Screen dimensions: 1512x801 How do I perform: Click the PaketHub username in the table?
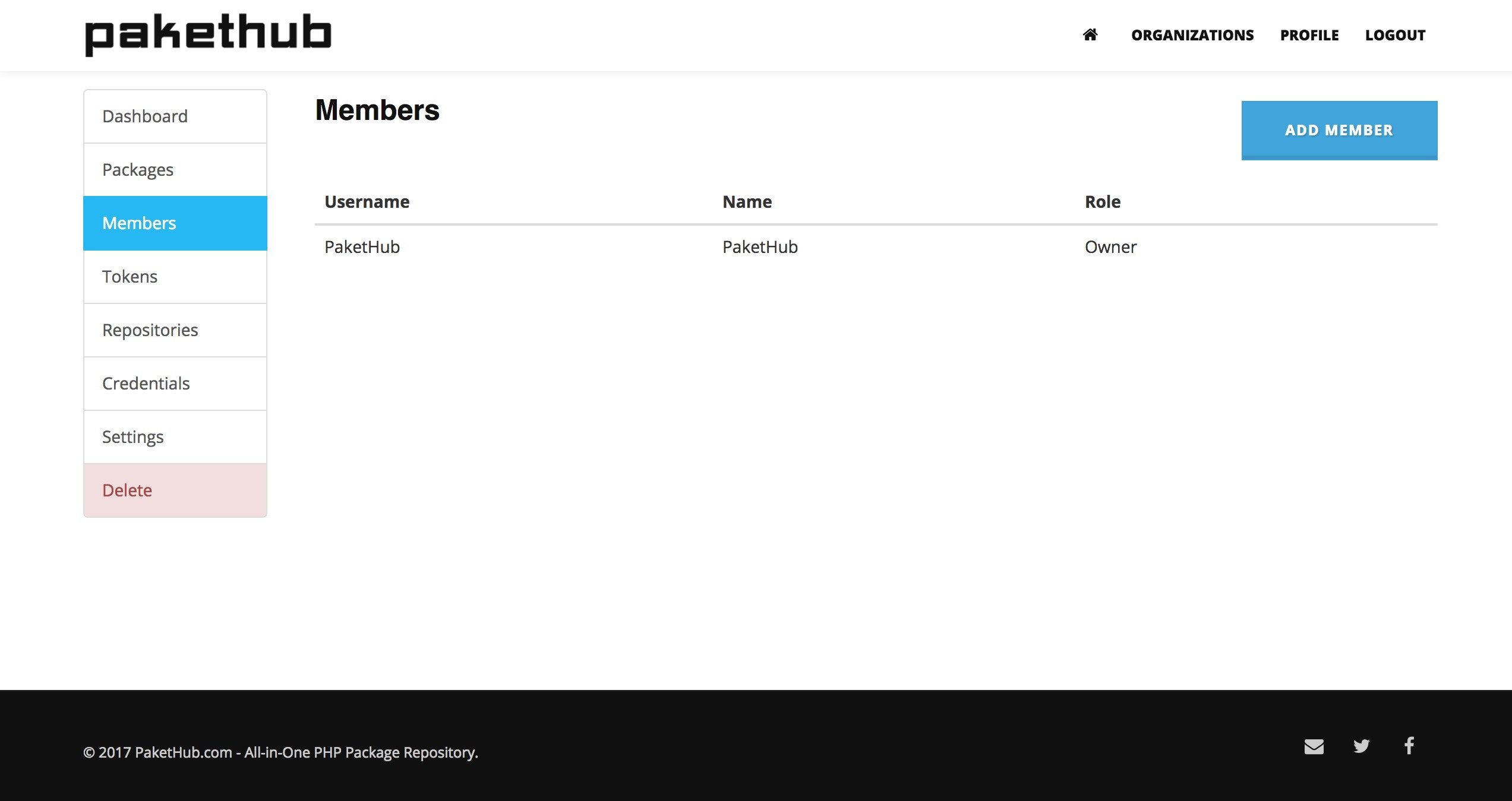click(362, 247)
